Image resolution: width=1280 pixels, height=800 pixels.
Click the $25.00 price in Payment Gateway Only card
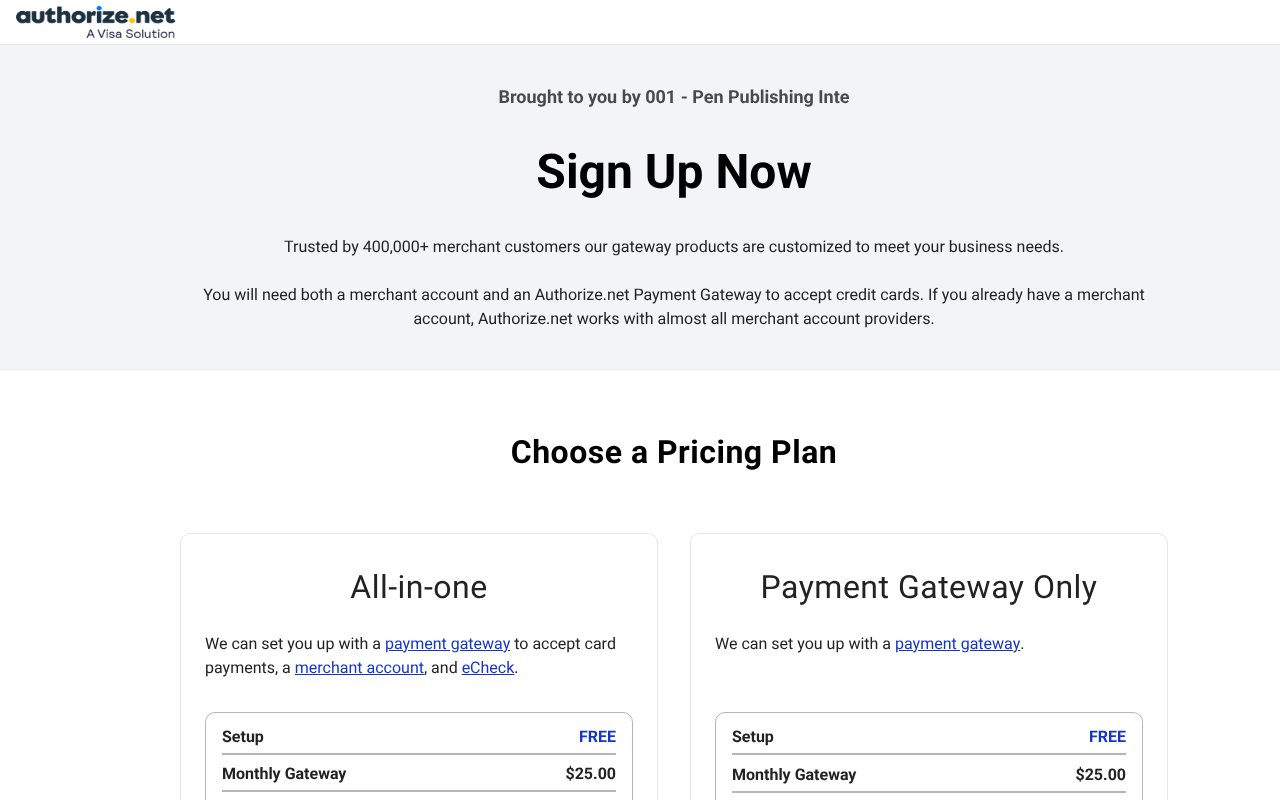1100,774
